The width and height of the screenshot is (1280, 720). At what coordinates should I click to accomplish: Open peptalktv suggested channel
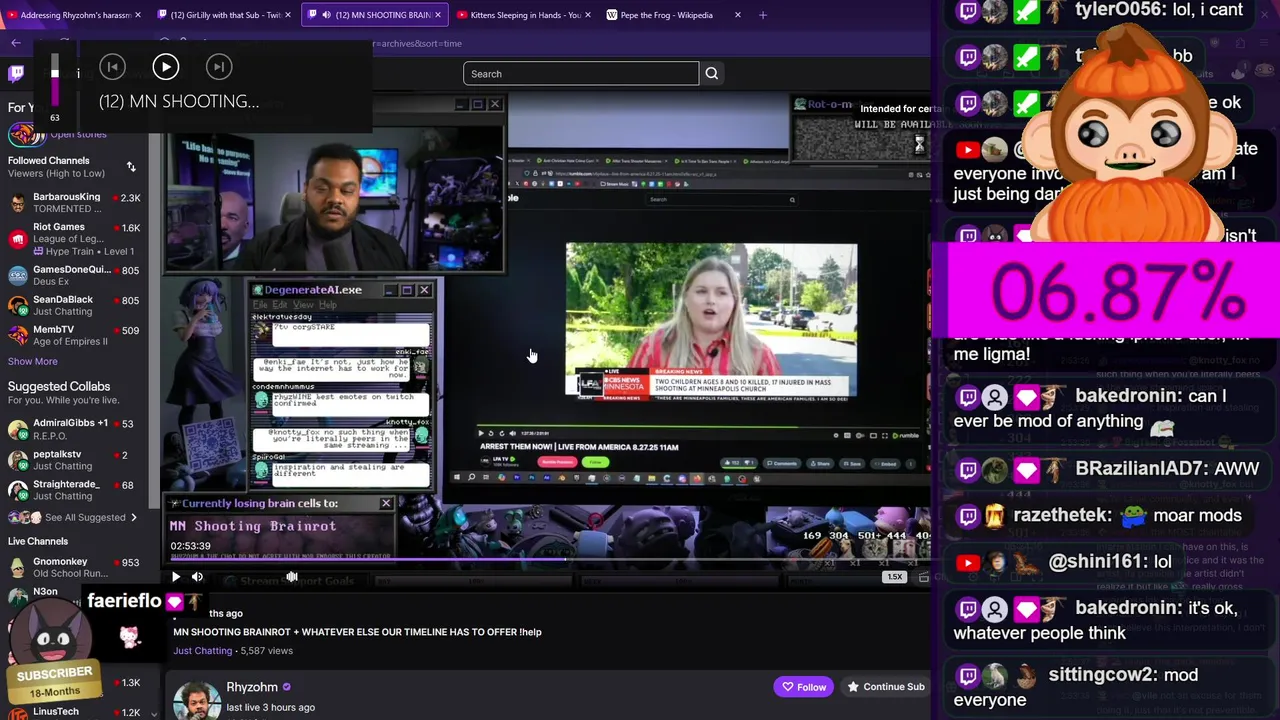74,460
